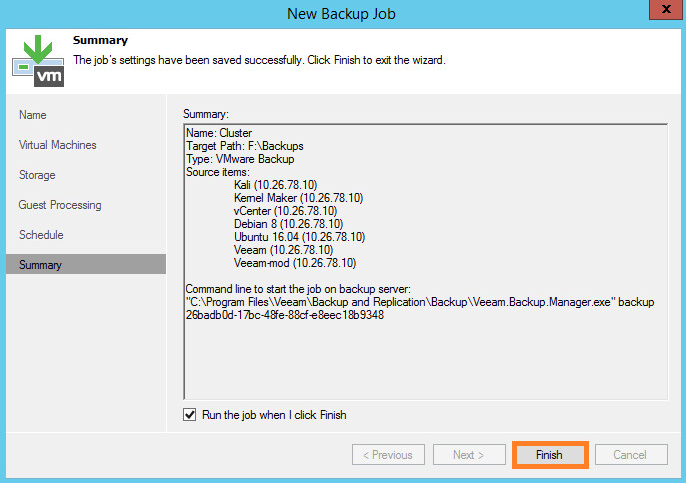Select the Schedule step
The width and height of the screenshot is (686, 483).
point(41,235)
